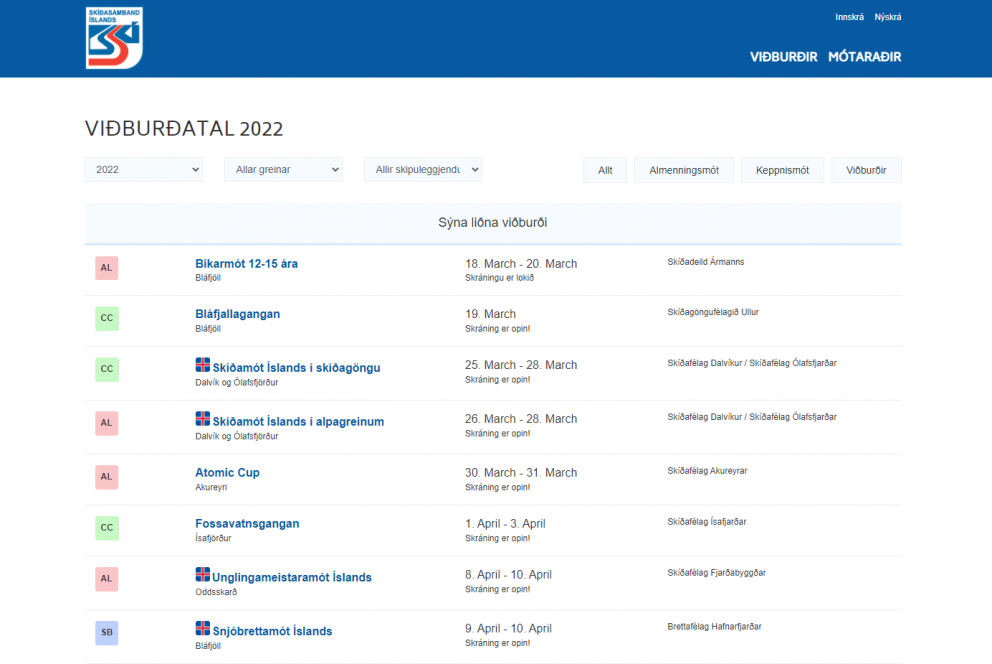Click the AL badge beside Bikarmót 12-15 ára
The width and height of the screenshot is (992, 664).
107,268
